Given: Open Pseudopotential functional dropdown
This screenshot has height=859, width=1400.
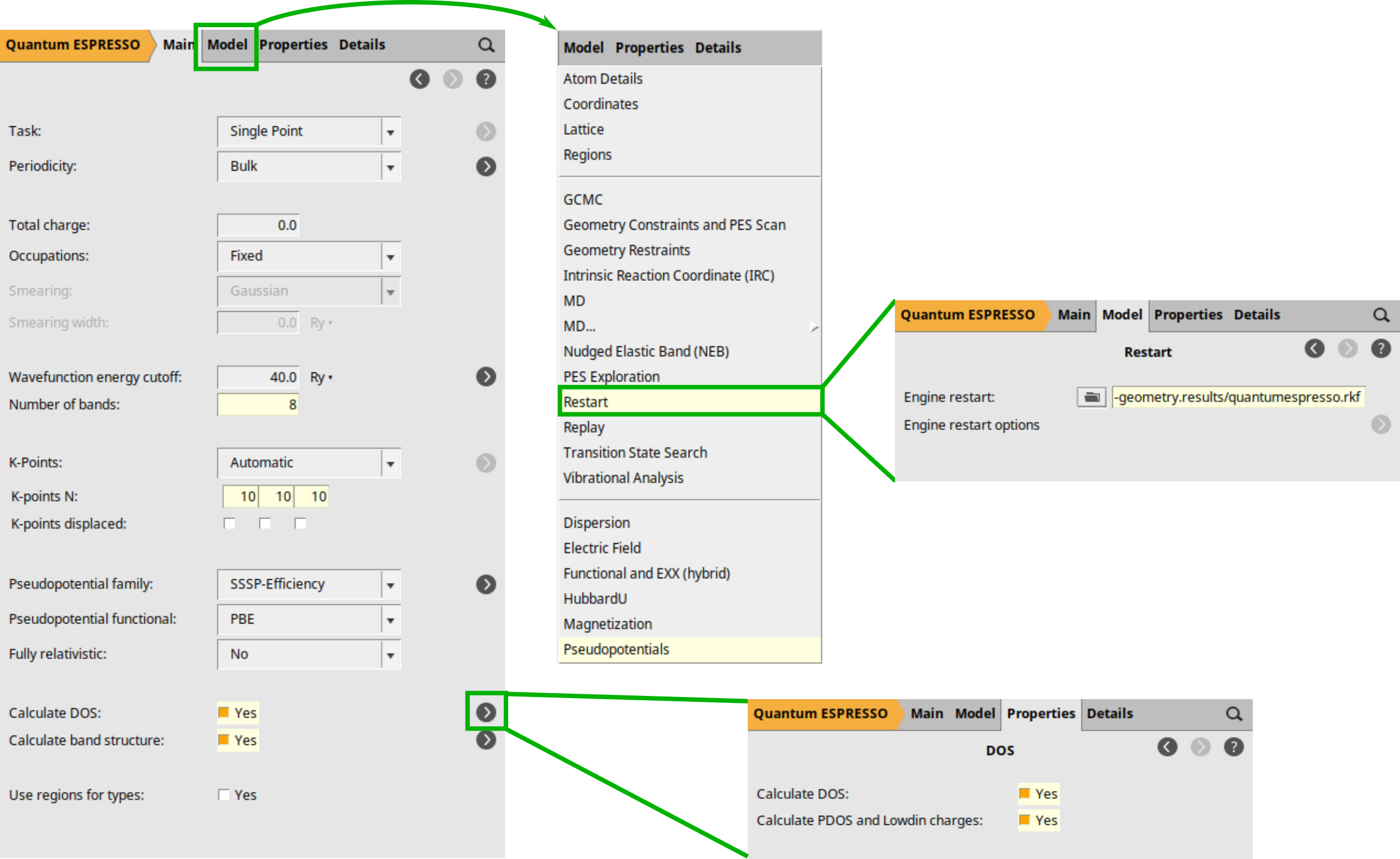Looking at the screenshot, I should (x=309, y=620).
